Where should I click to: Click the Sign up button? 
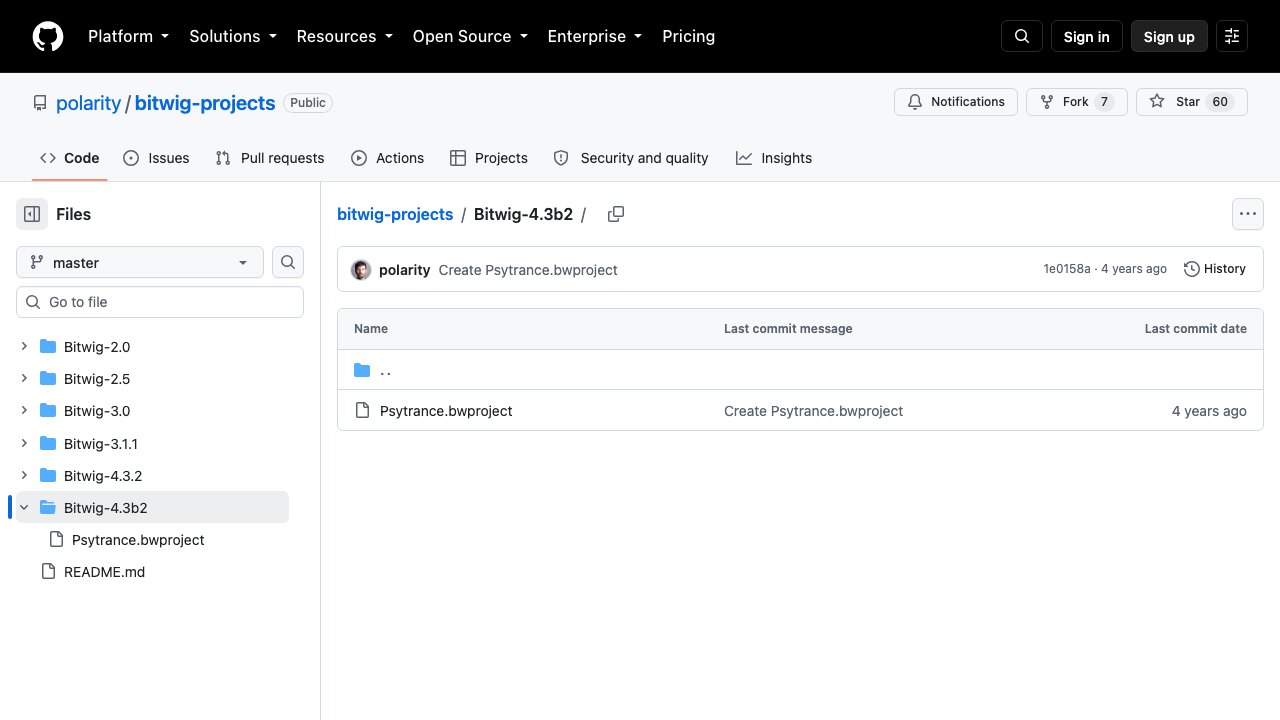(x=1169, y=36)
